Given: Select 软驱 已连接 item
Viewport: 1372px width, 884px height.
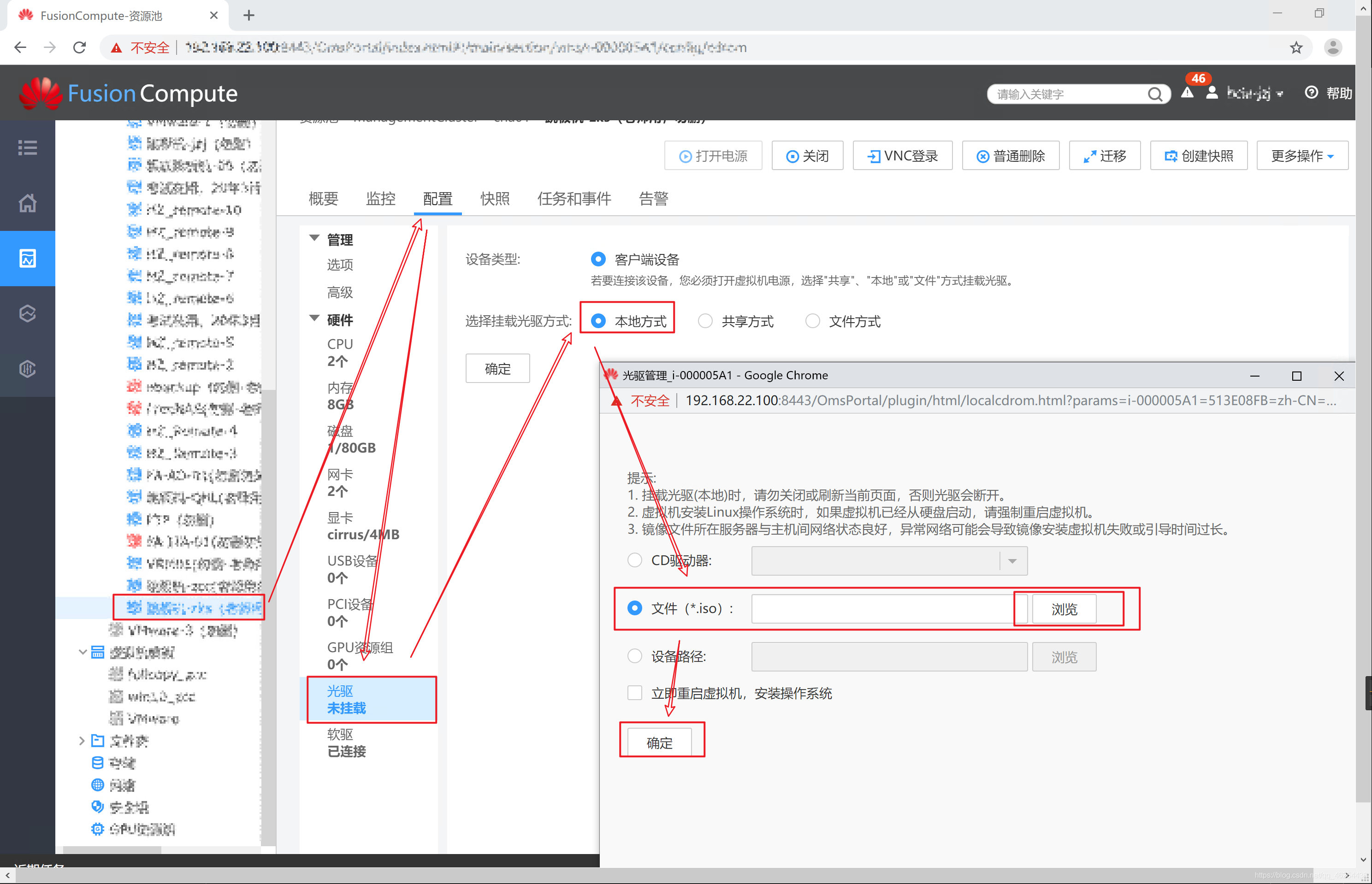Looking at the screenshot, I should [x=346, y=743].
